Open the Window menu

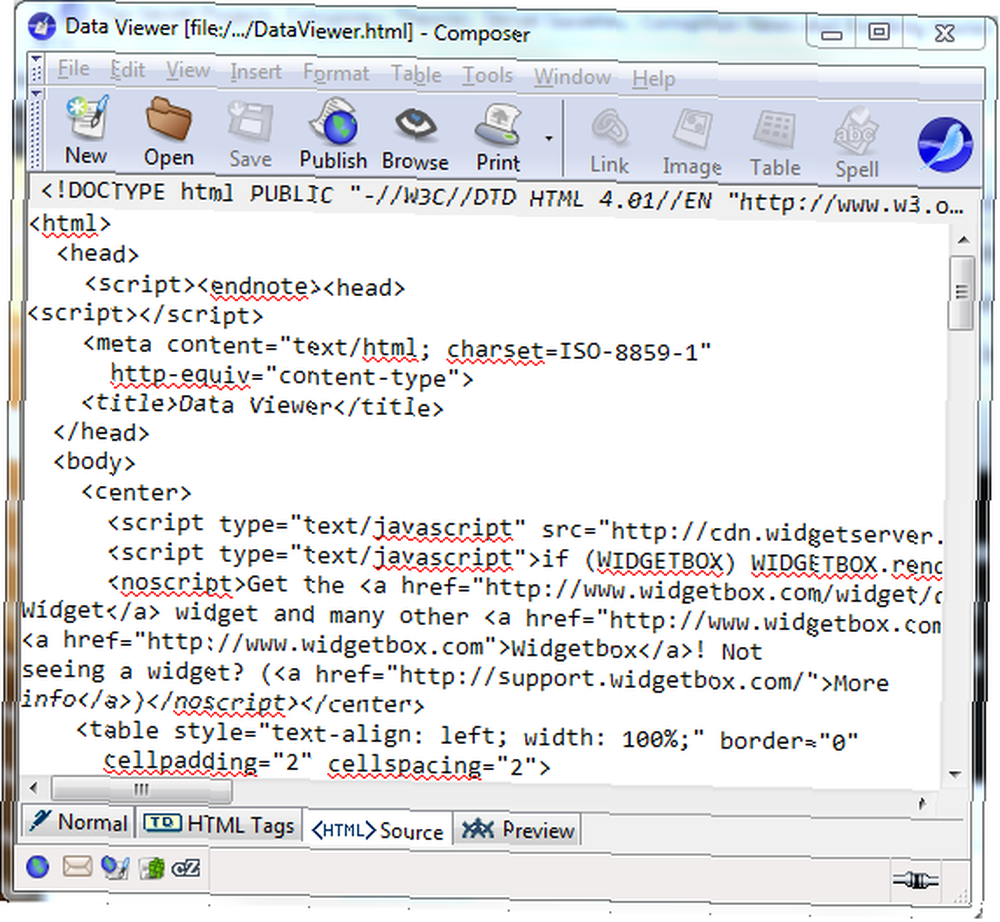tap(573, 77)
